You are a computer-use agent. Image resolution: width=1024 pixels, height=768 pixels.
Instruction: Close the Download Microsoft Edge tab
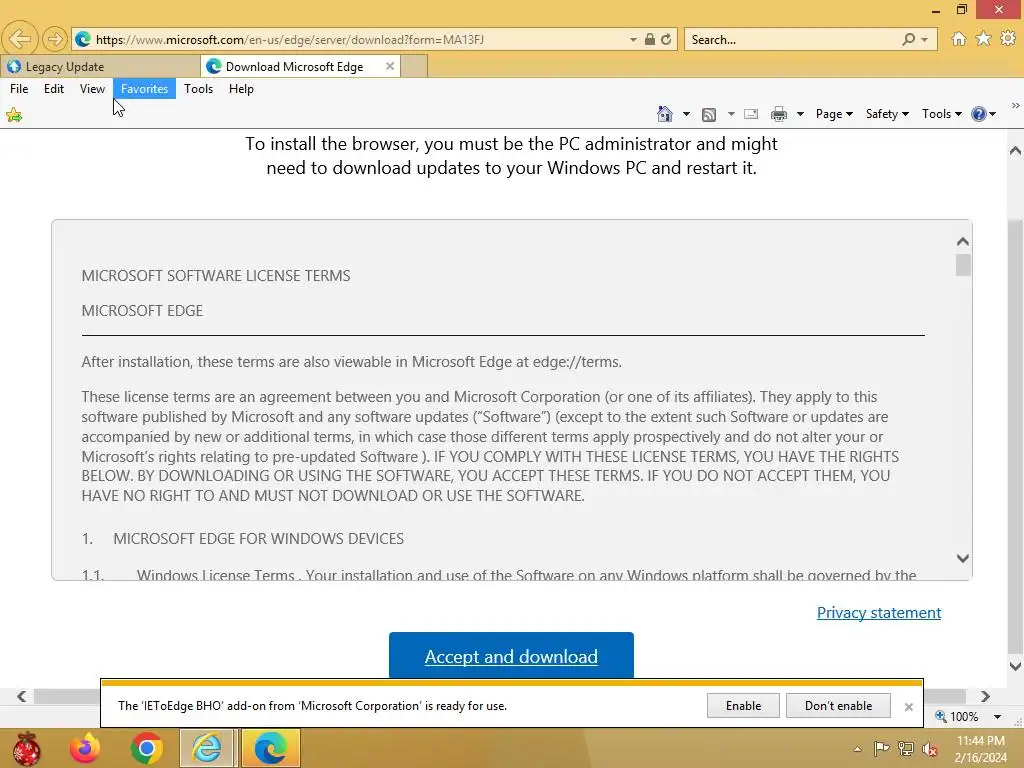click(390, 66)
